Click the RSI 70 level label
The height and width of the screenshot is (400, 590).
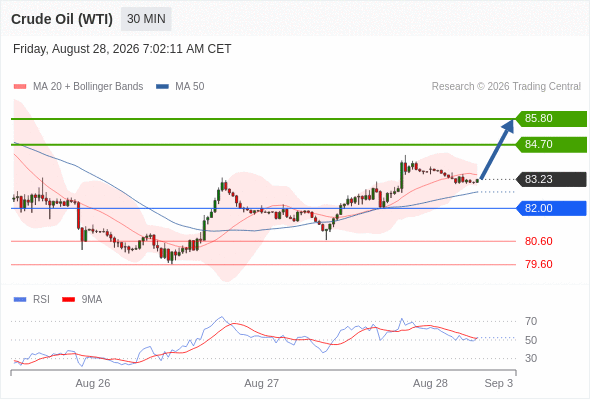pos(531,321)
